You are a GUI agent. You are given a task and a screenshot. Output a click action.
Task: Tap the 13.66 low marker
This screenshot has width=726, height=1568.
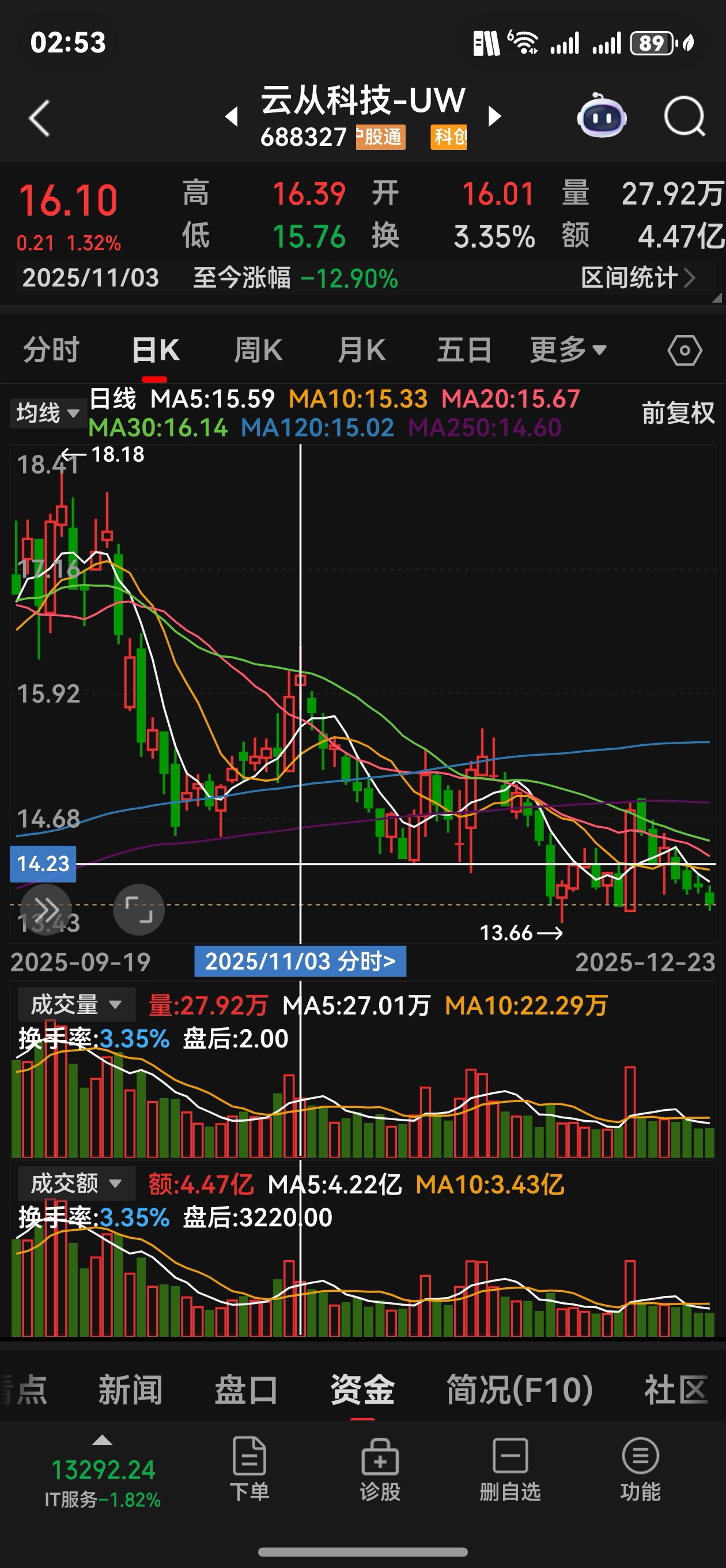521,933
